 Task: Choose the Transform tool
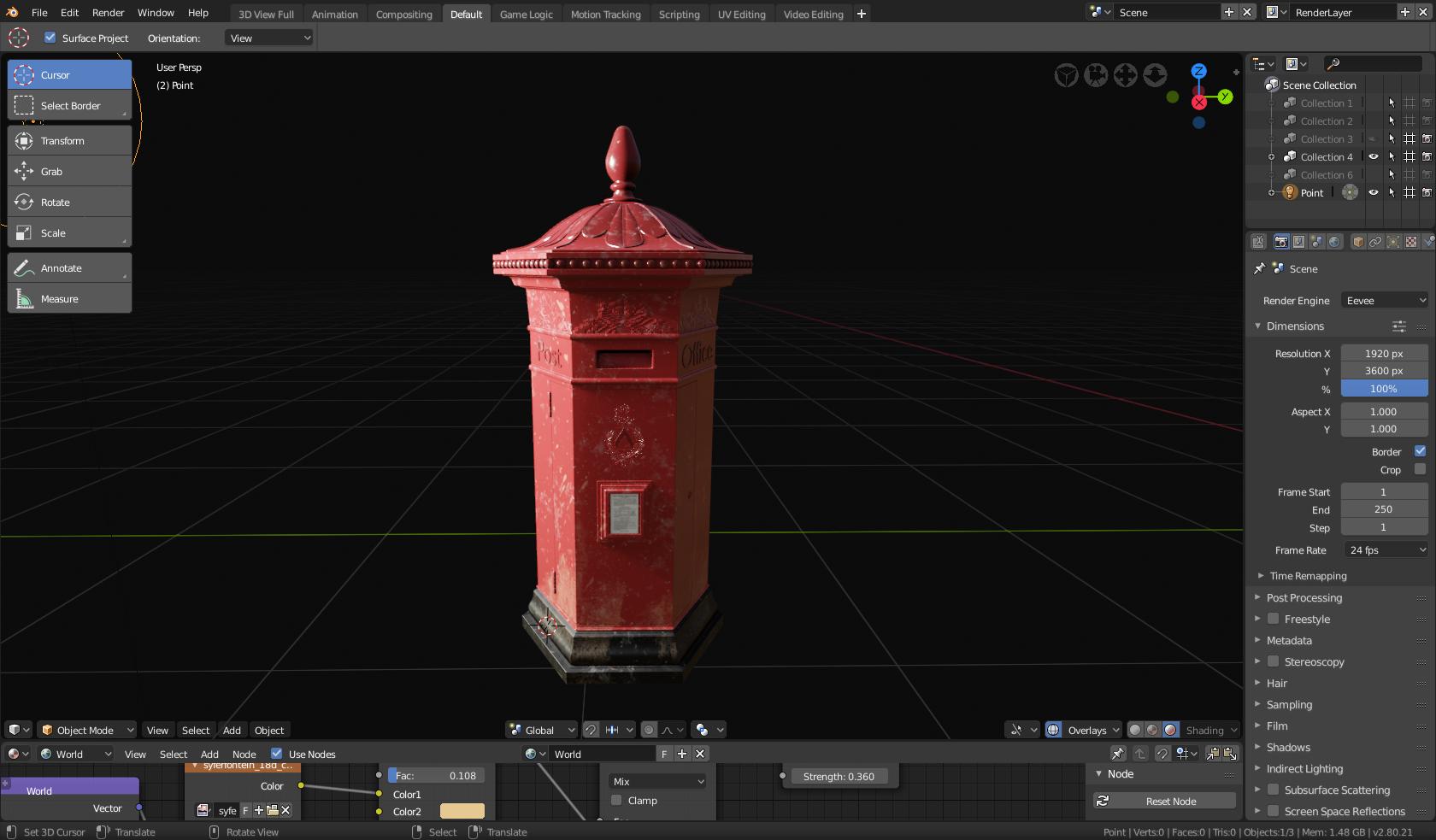(69, 140)
